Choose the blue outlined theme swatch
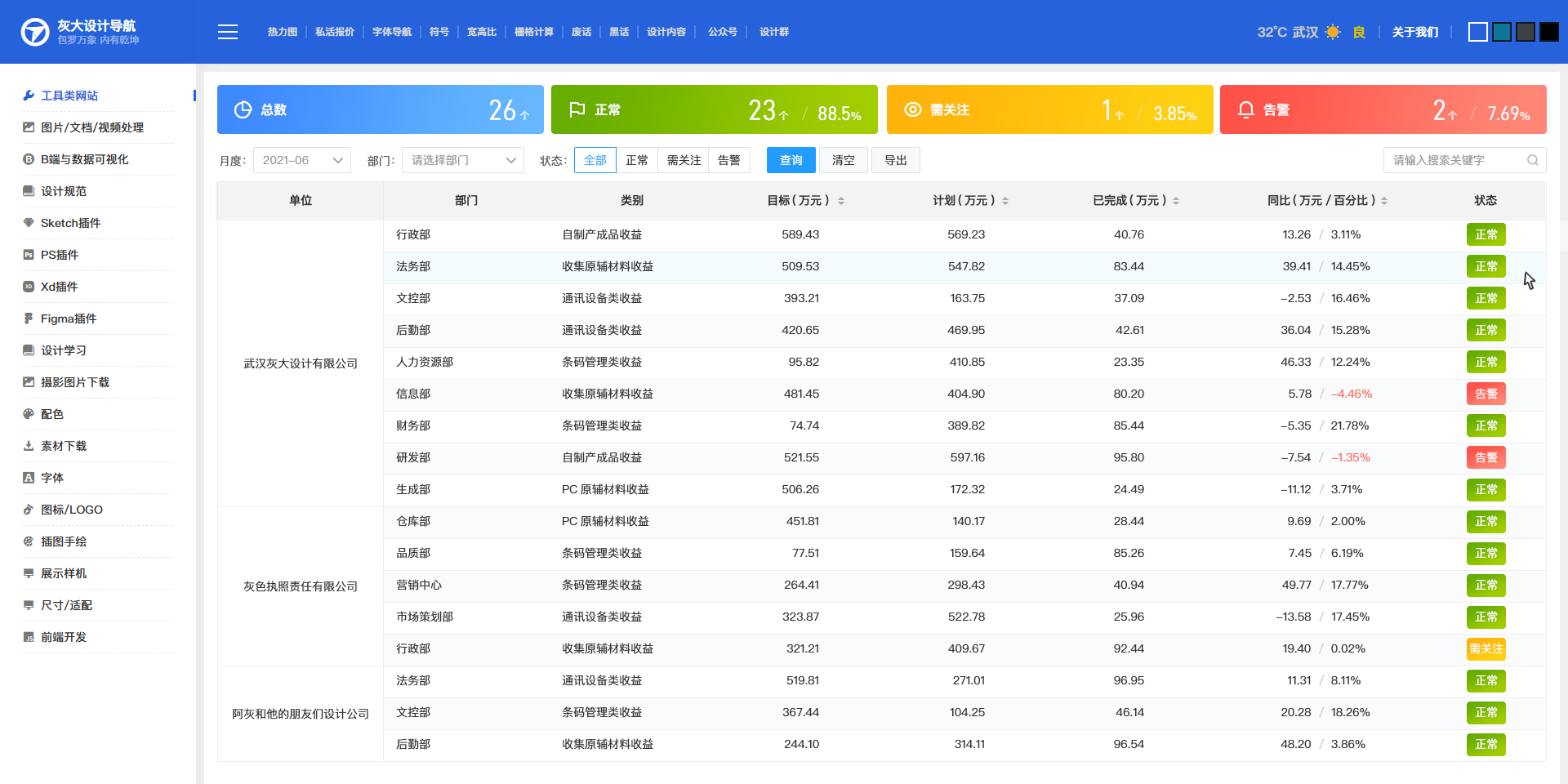Viewport: 1568px width, 784px height. click(x=1478, y=32)
